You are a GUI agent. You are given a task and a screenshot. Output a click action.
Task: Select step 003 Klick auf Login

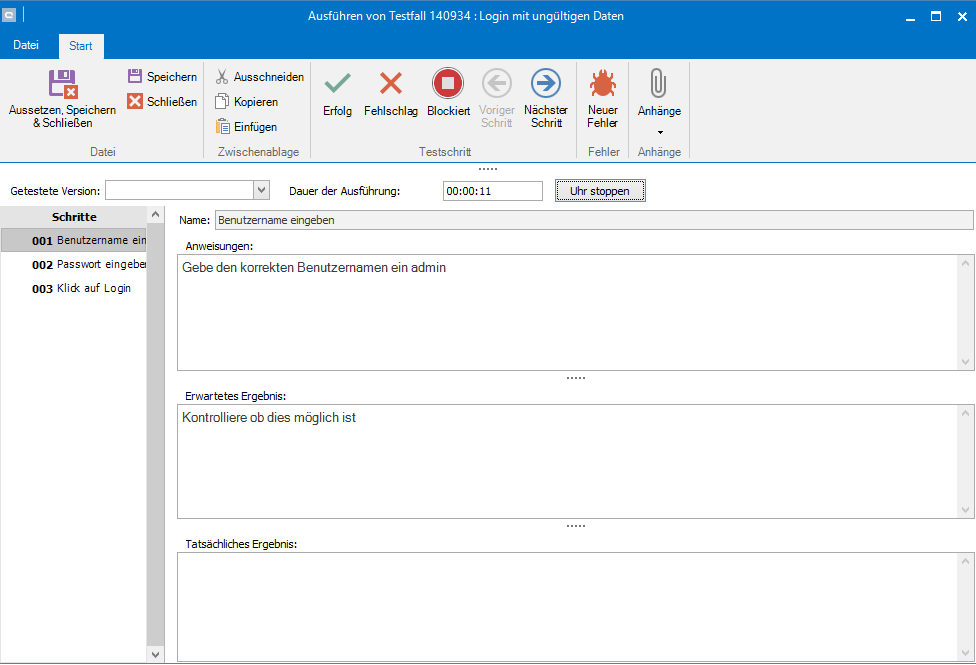(81, 289)
